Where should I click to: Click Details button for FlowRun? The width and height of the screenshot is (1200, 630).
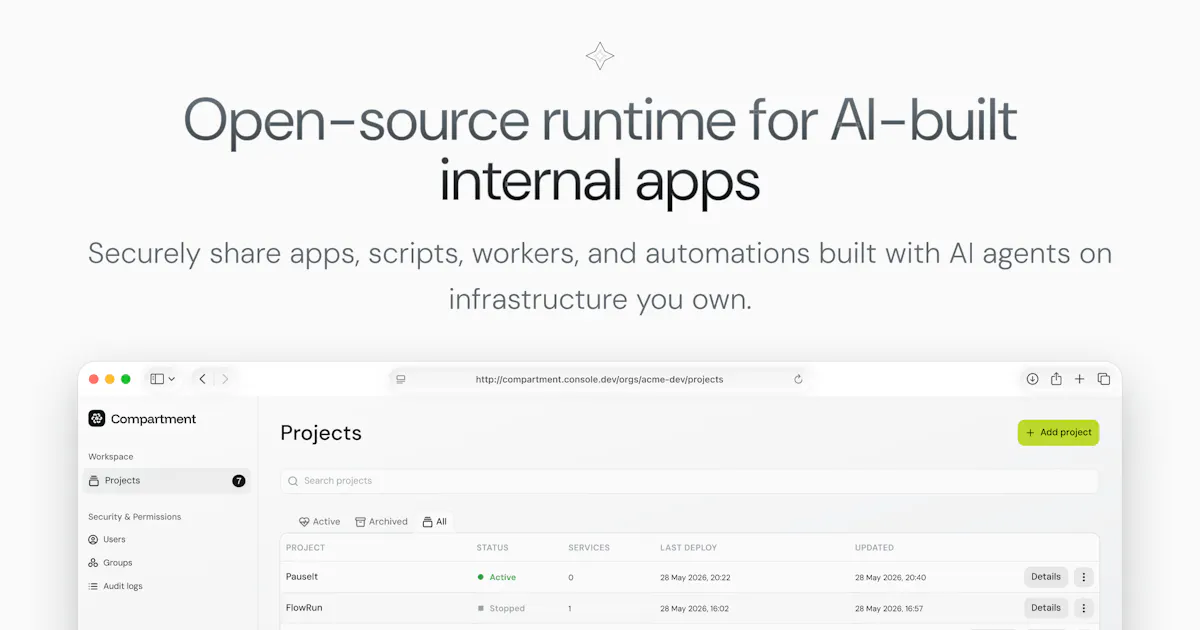click(1046, 608)
